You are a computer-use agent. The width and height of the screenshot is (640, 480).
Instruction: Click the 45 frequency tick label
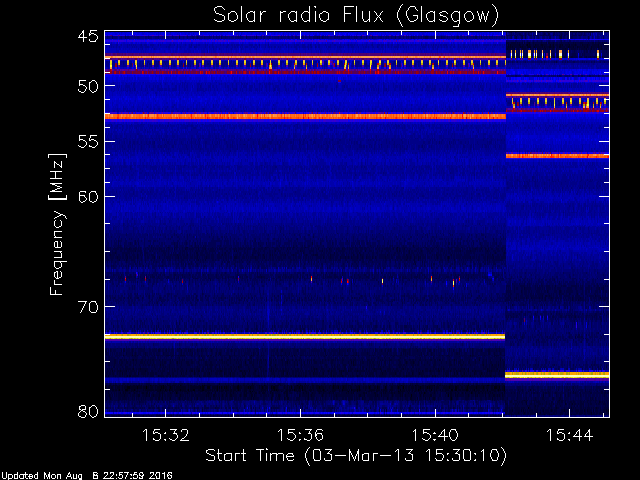point(88,37)
